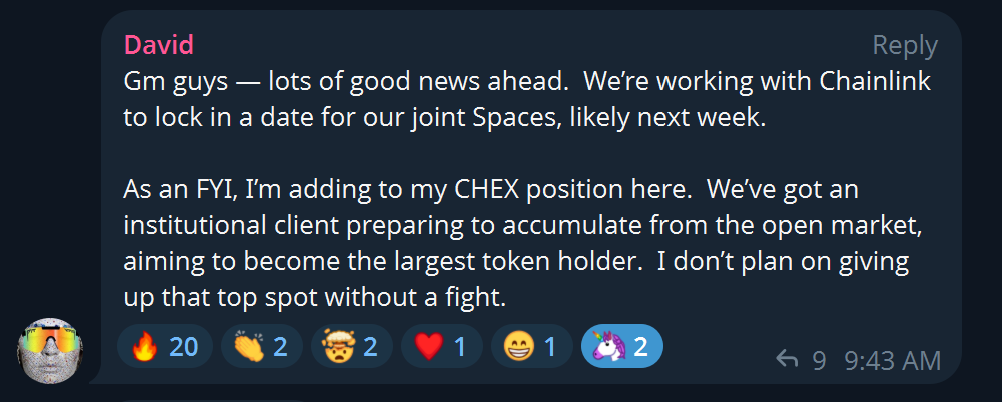Viewport: 1002px width, 402px height.
Task: Click the count 2 beside clapping reaction
Action: click(280, 347)
